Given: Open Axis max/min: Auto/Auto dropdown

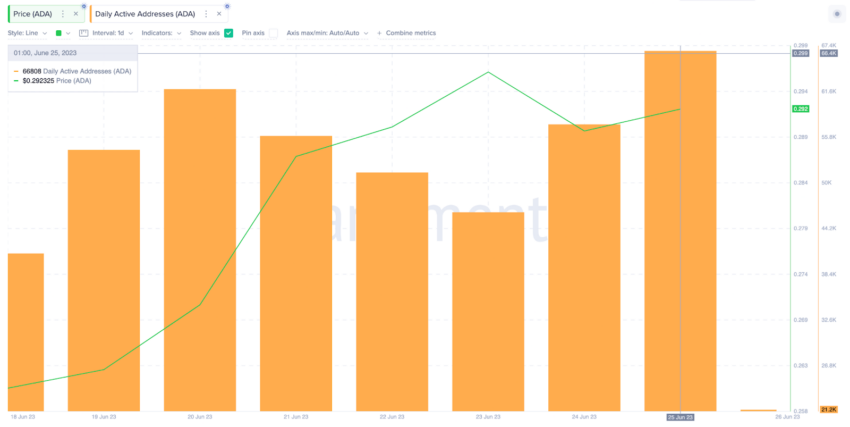Looking at the screenshot, I should point(327,33).
